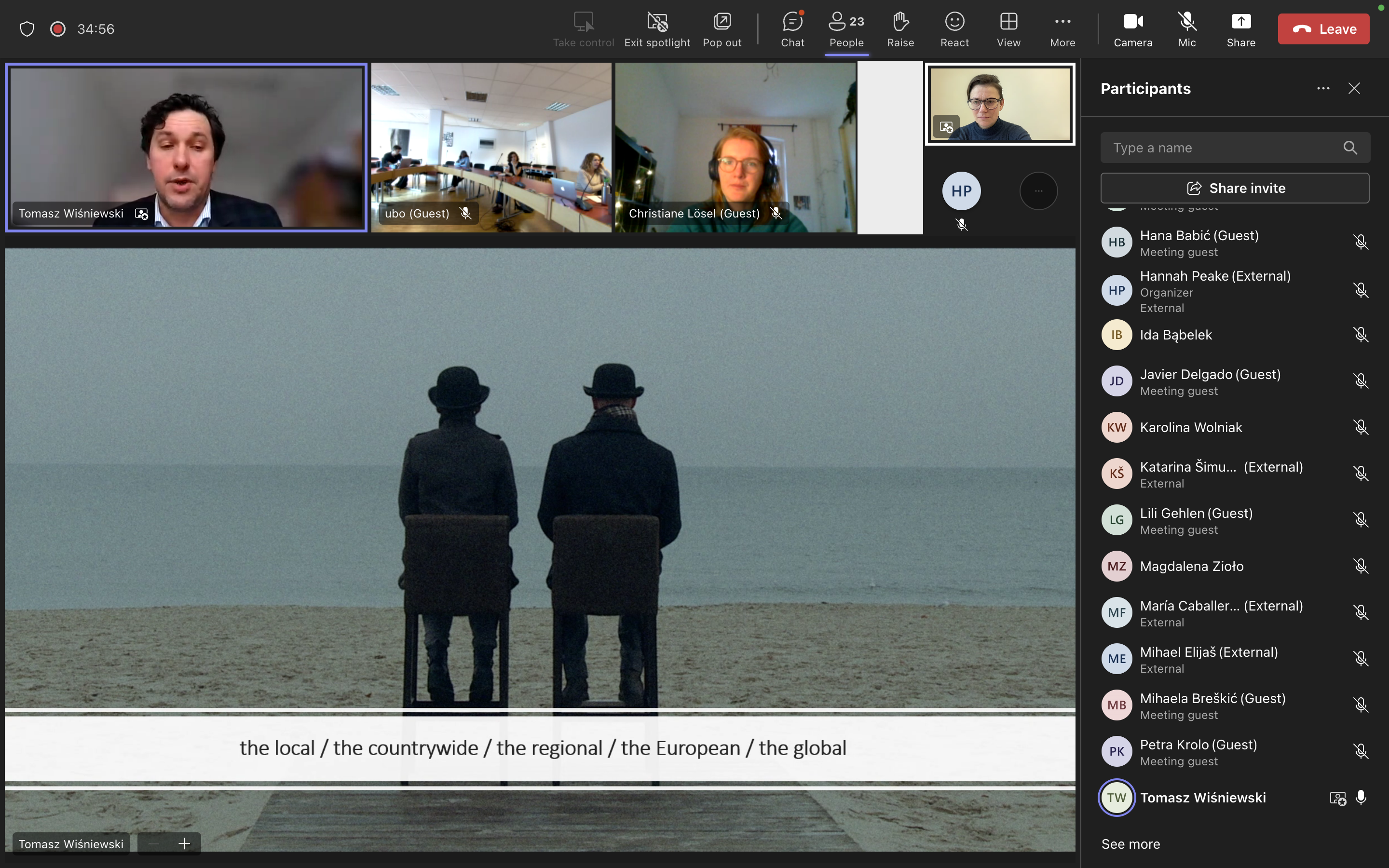Open Participants panel more options ellipsis
The image size is (1389, 868).
pos(1323,88)
